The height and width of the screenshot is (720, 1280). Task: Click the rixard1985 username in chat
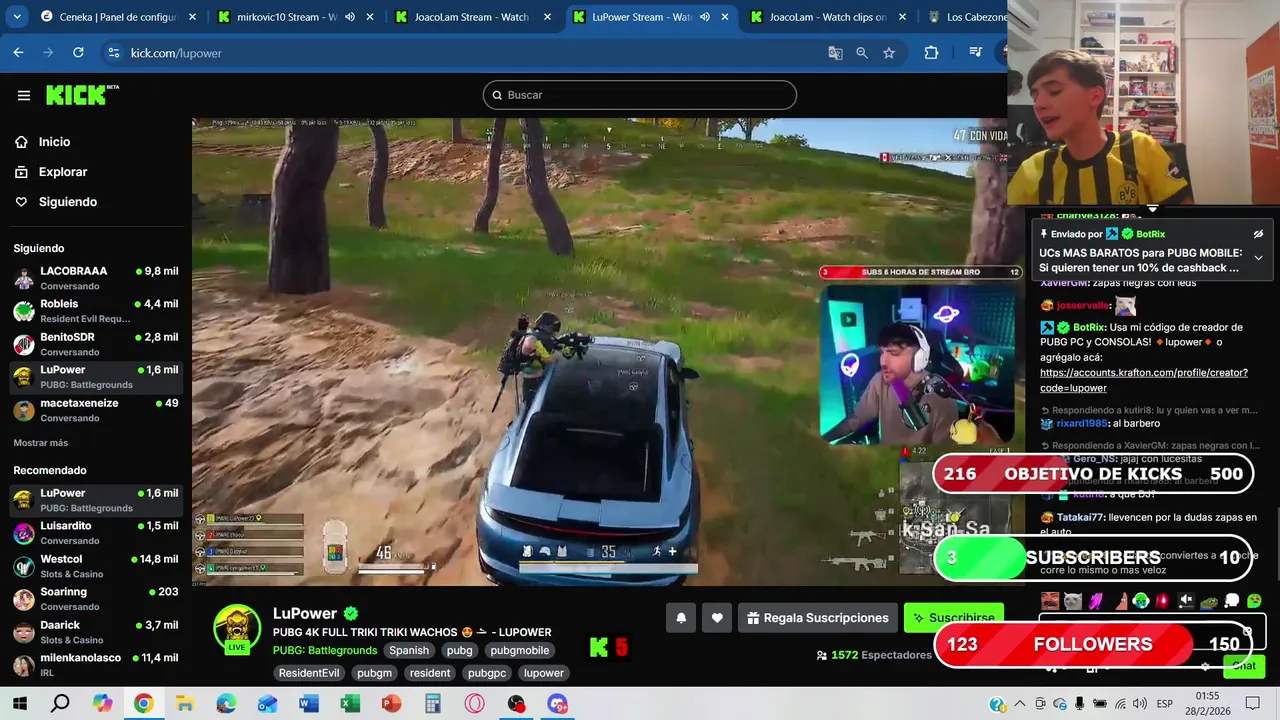pyautogui.click(x=1082, y=423)
